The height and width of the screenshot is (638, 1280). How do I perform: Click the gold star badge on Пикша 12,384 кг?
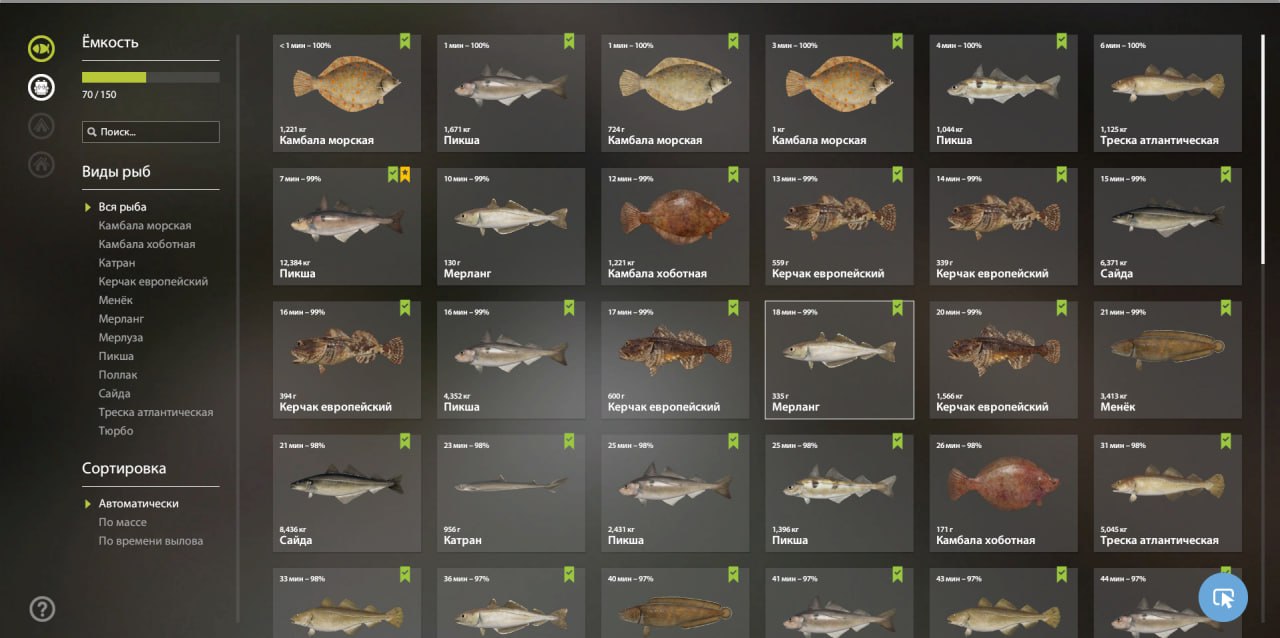click(x=405, y=175)
